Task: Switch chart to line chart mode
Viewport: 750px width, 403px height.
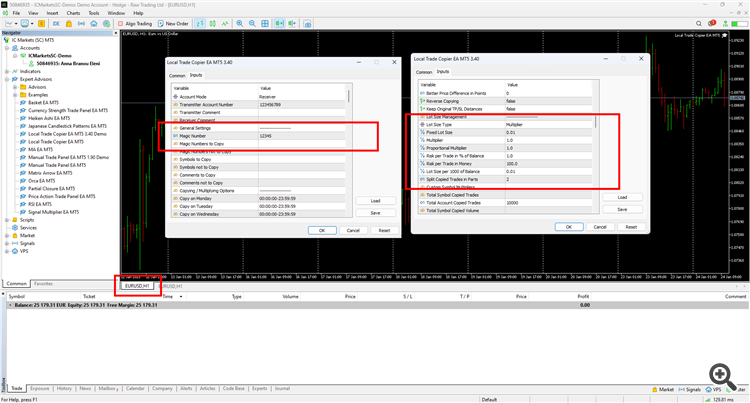Action: [x=225, y=23]
